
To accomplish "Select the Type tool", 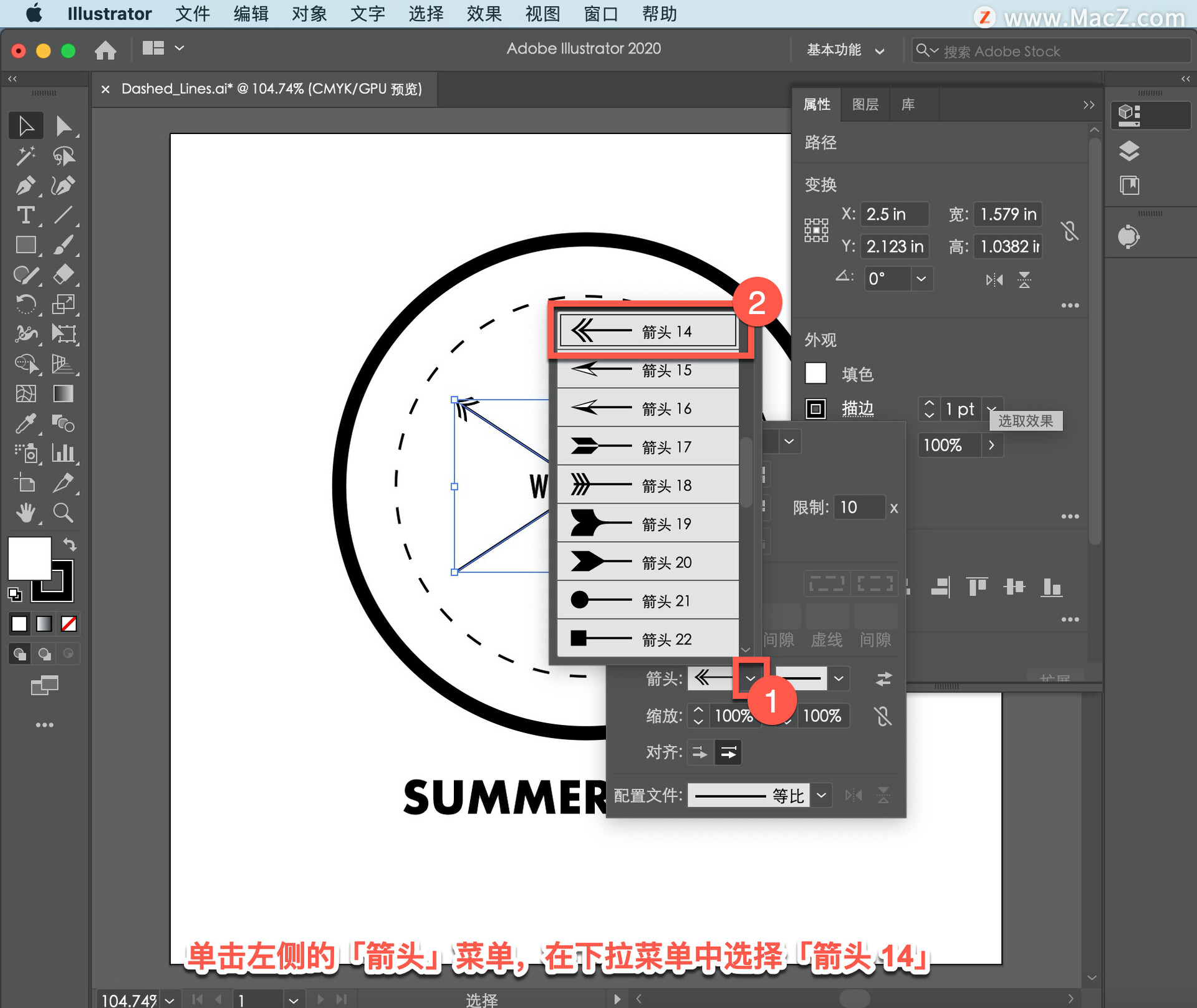I will pos(26,216).
